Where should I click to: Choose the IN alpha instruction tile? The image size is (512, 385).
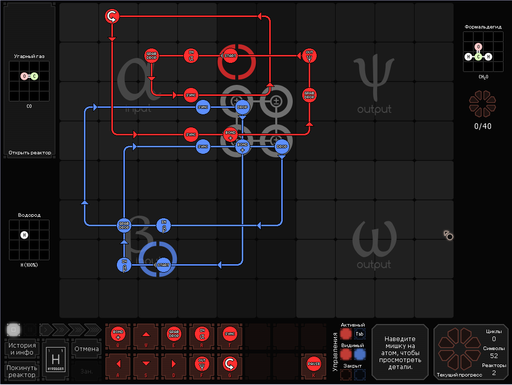[x=202, y=335]
